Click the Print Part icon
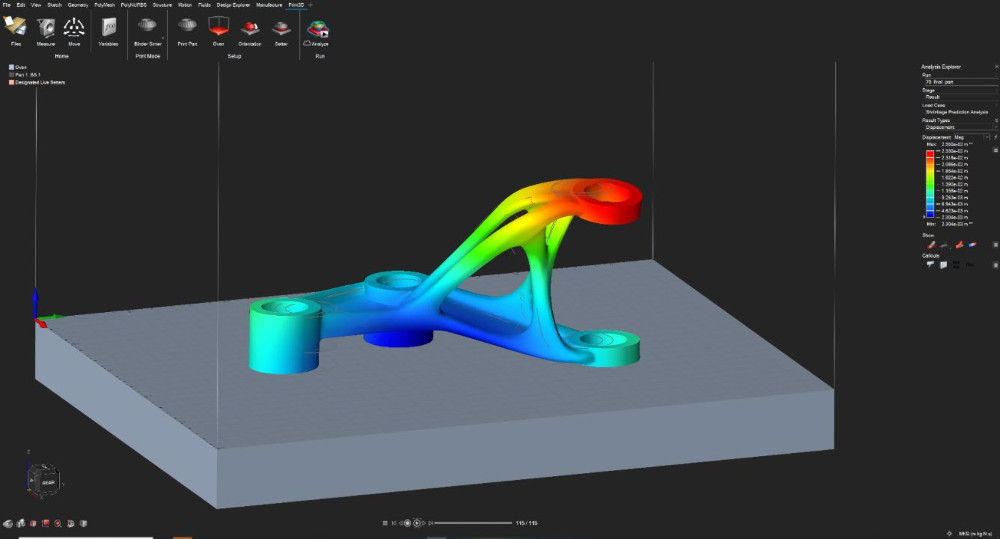Screen dimensions: 1000x539 pos(187,29)
